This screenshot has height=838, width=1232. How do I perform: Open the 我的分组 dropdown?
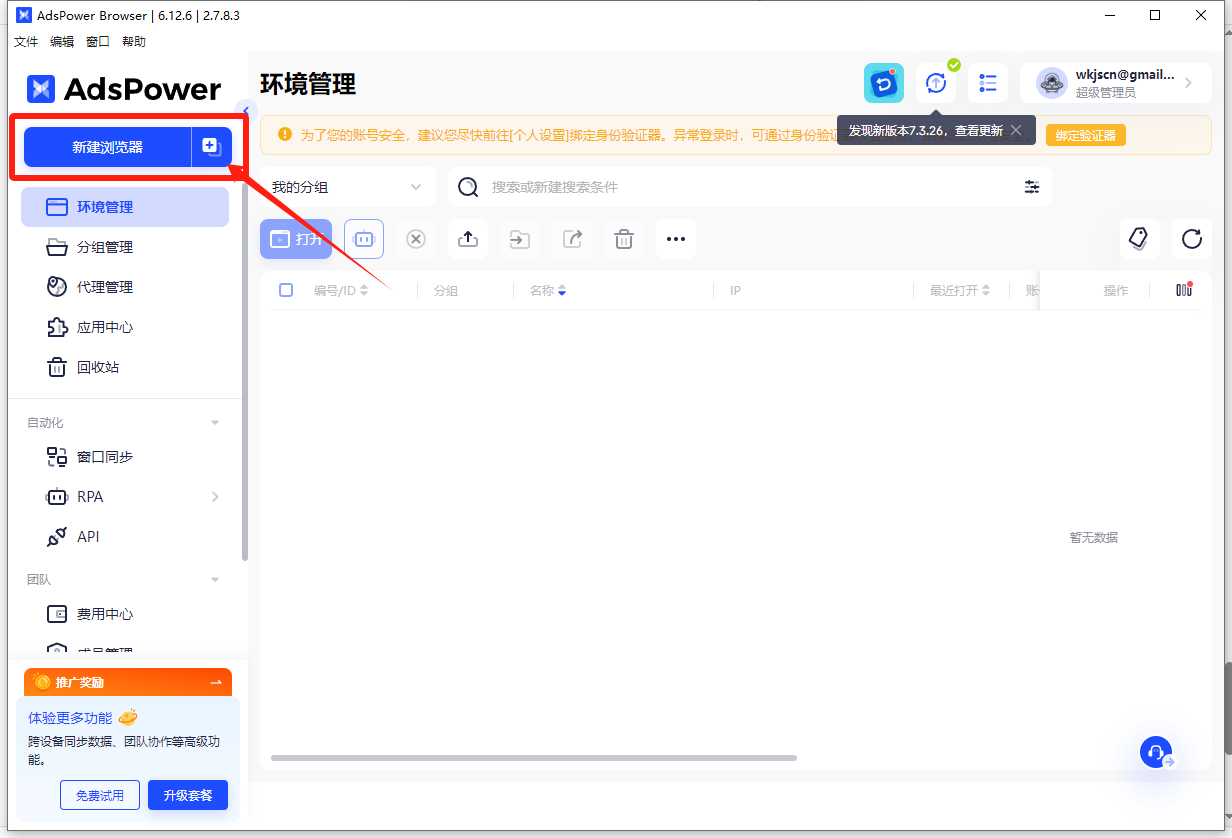pyautogui.click(x=348, y=187)
